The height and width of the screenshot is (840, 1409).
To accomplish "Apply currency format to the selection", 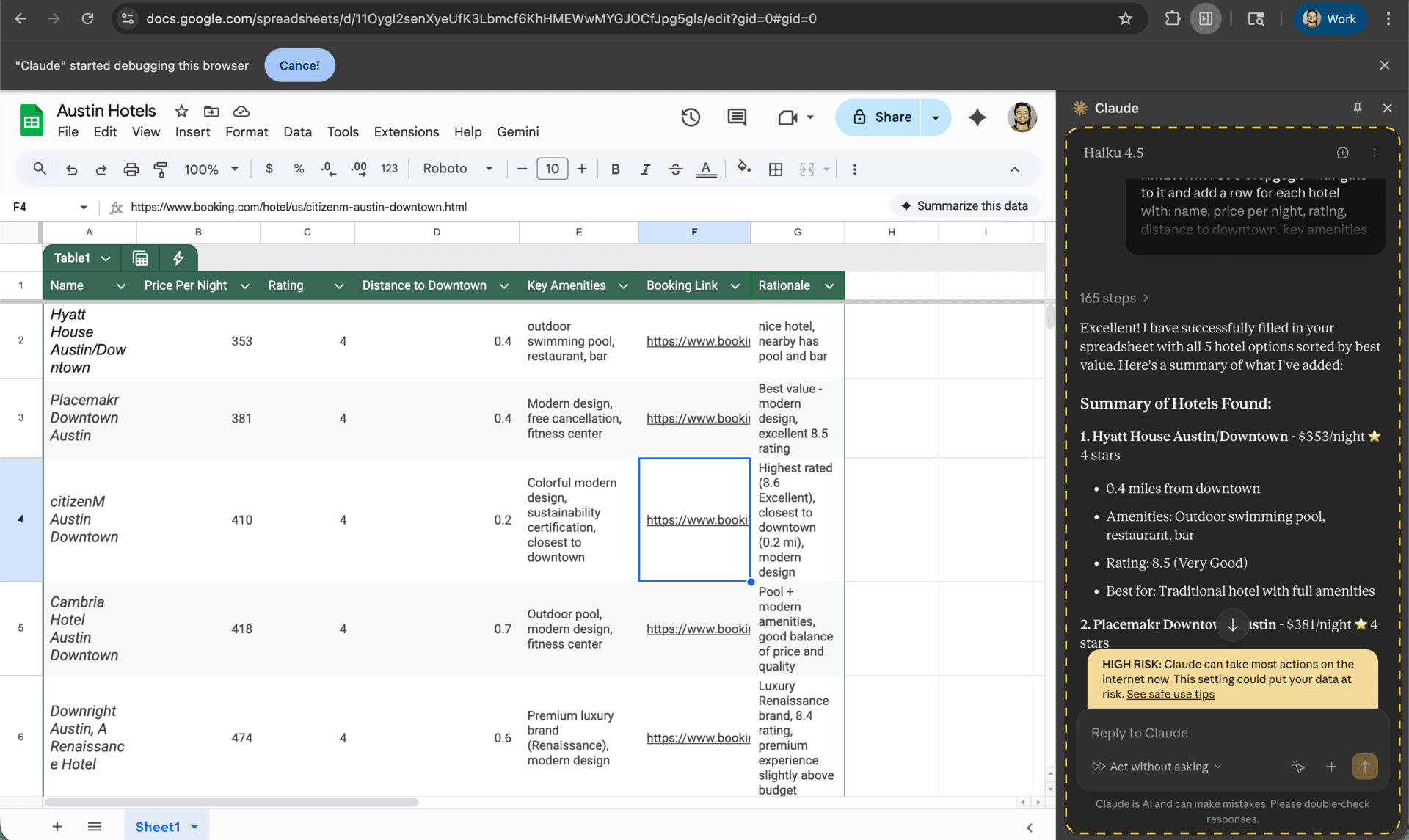I will (x=269, y=169).
